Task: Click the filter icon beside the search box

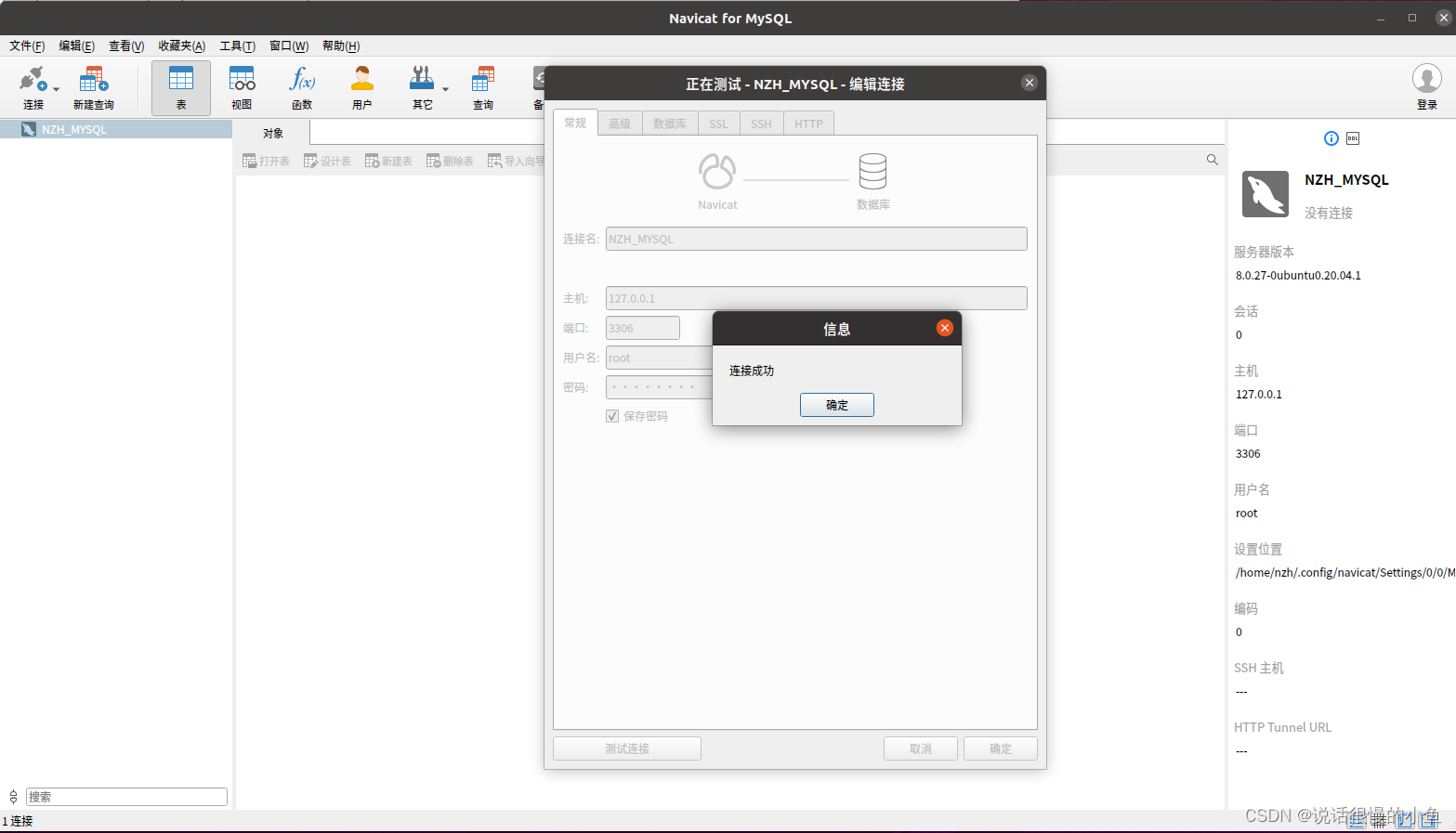Action: [13, 797]
